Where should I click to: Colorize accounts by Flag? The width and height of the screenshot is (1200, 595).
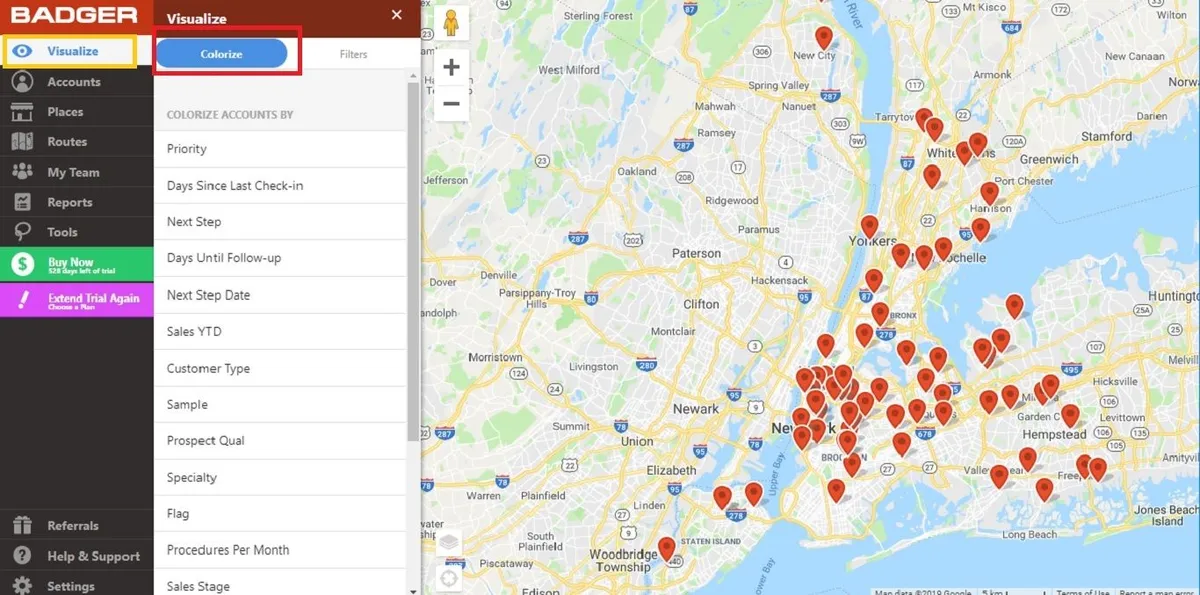click(280, 513)
